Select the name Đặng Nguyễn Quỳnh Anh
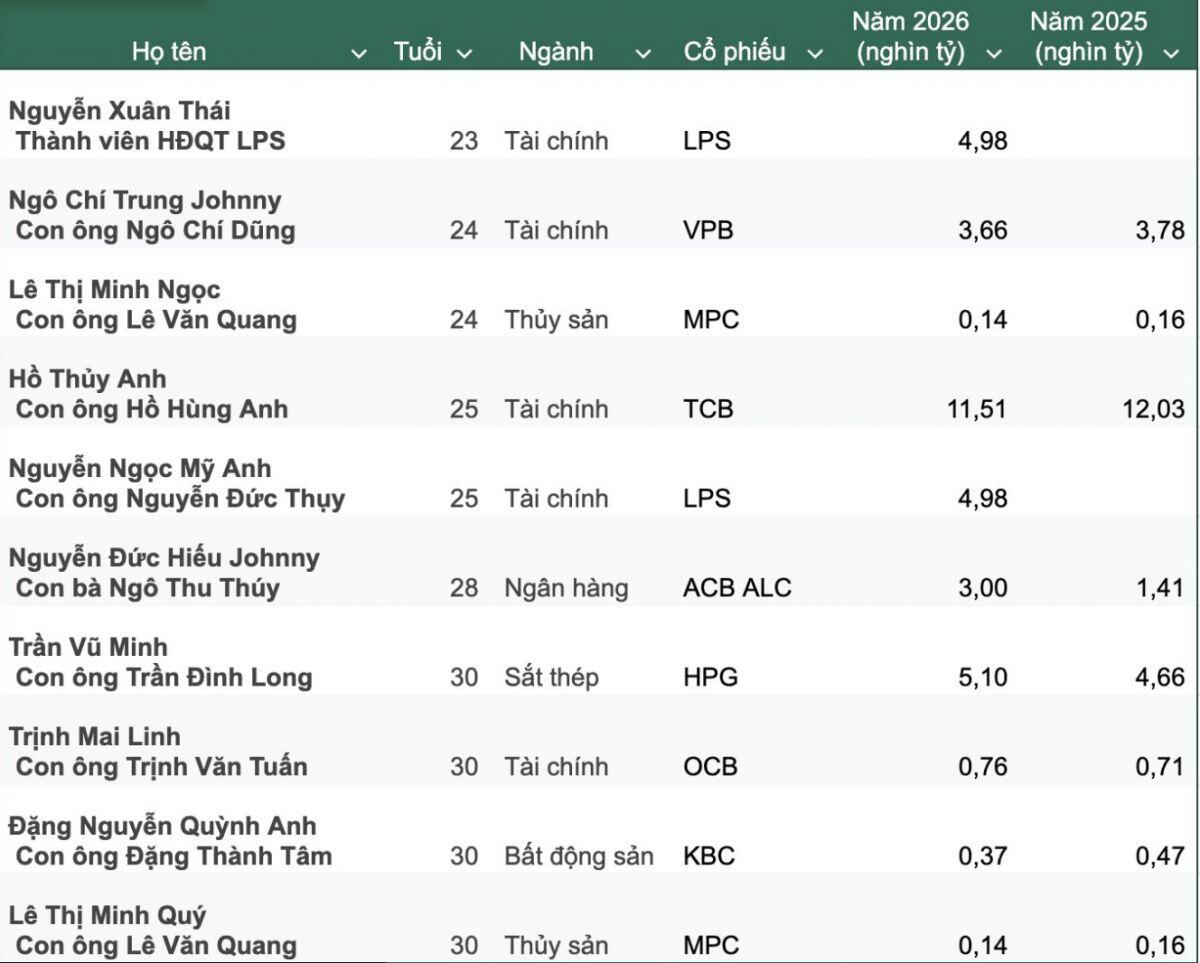This screenshot has width=1200, height=963. (x=162, y=826)
